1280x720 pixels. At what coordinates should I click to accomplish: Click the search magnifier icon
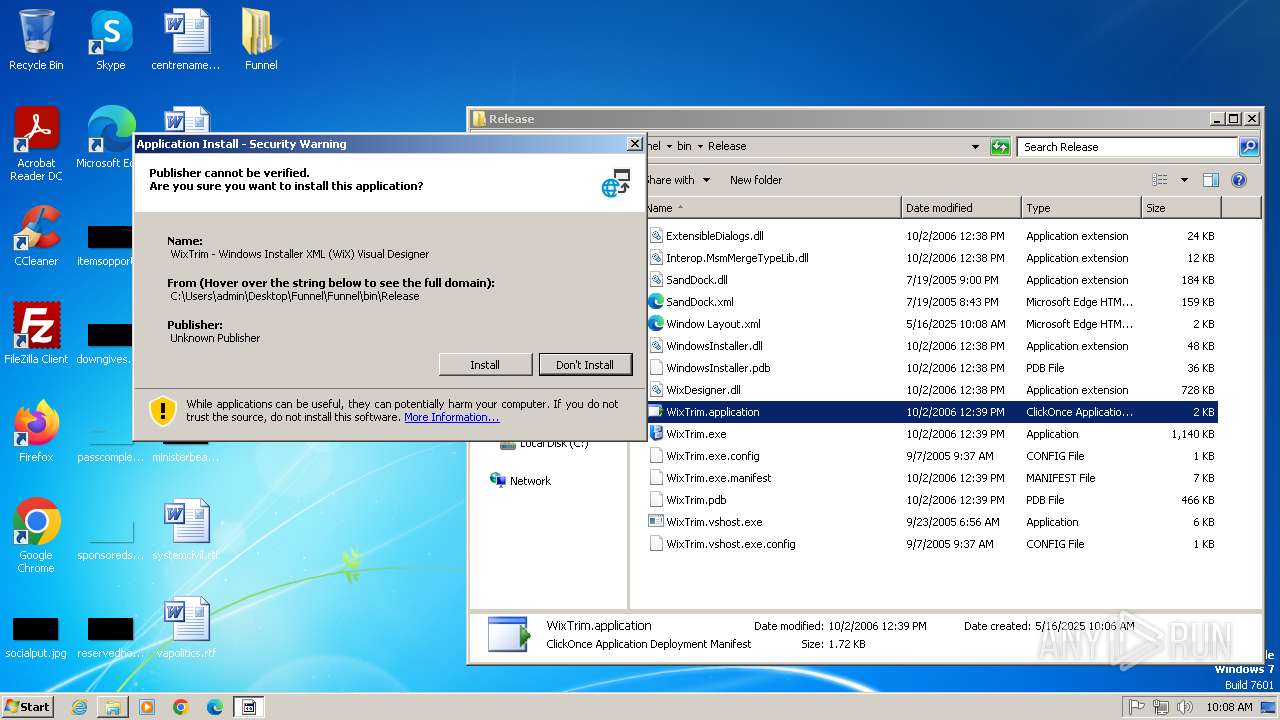pyautogui.click(x=1249, y=147)
